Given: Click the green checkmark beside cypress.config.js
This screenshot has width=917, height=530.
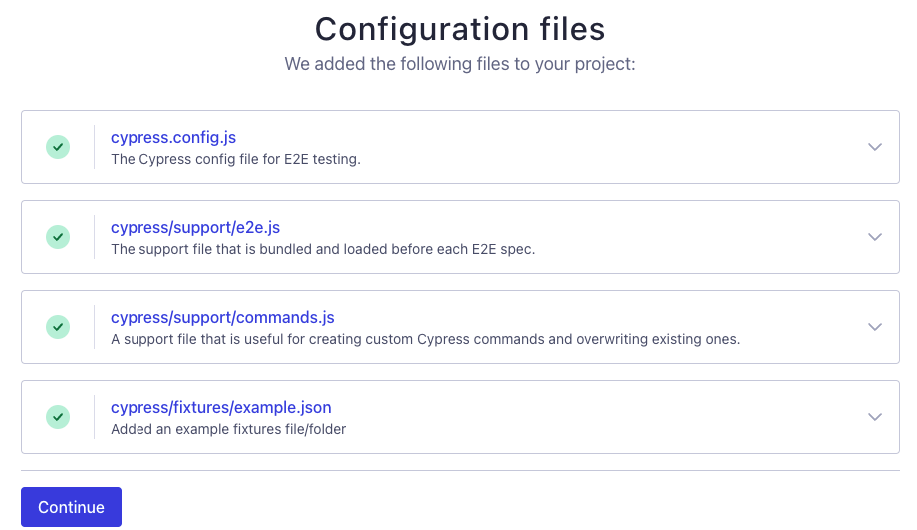Looking at the screenshot, I should coord(58,147).
